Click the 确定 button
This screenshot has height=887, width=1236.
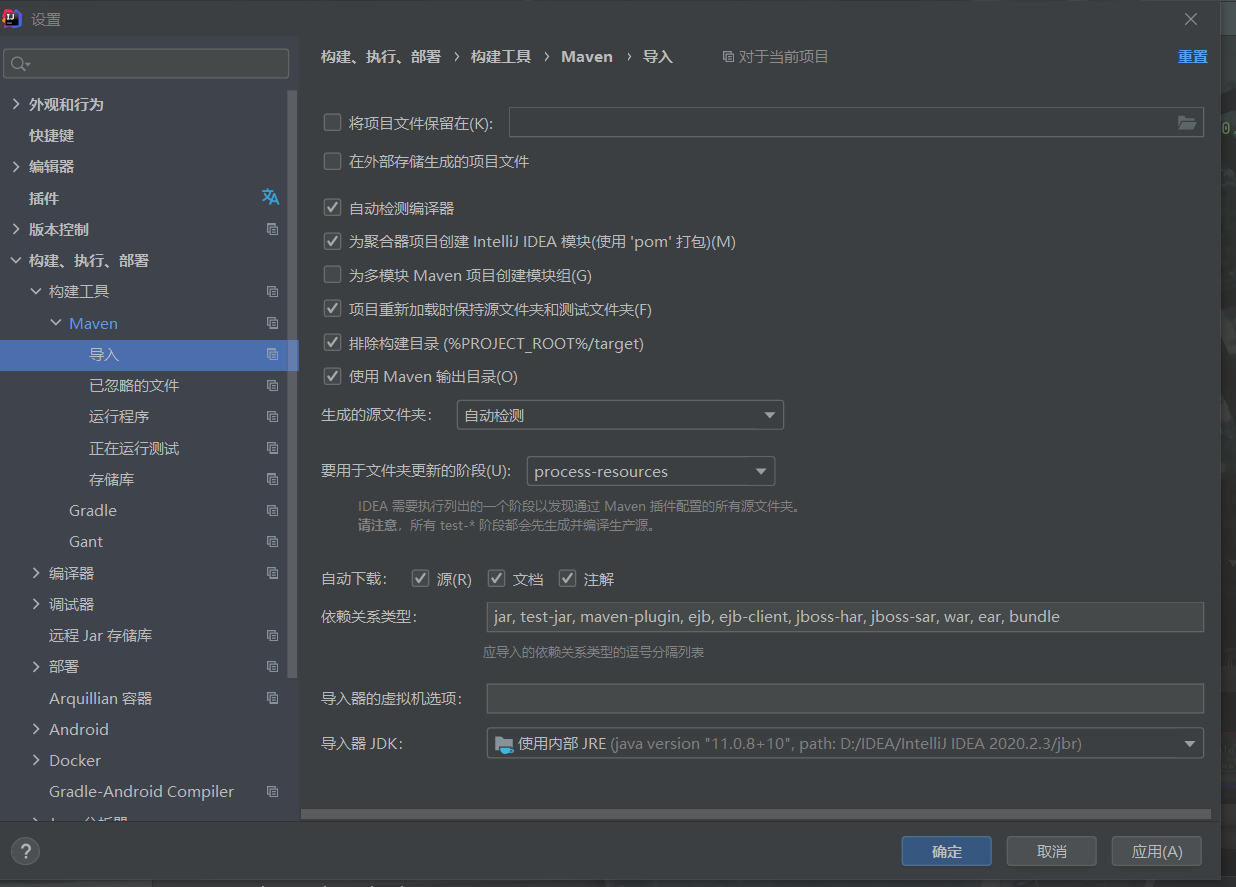pos(946,851)
